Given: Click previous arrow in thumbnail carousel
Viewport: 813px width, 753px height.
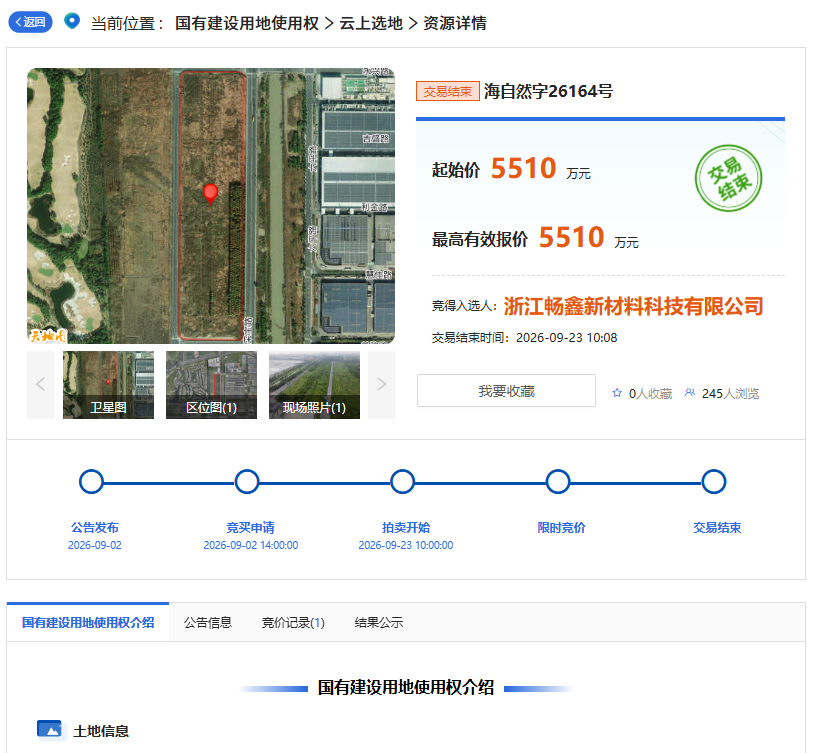Looking at the screenshot, I should coord(40,385).
